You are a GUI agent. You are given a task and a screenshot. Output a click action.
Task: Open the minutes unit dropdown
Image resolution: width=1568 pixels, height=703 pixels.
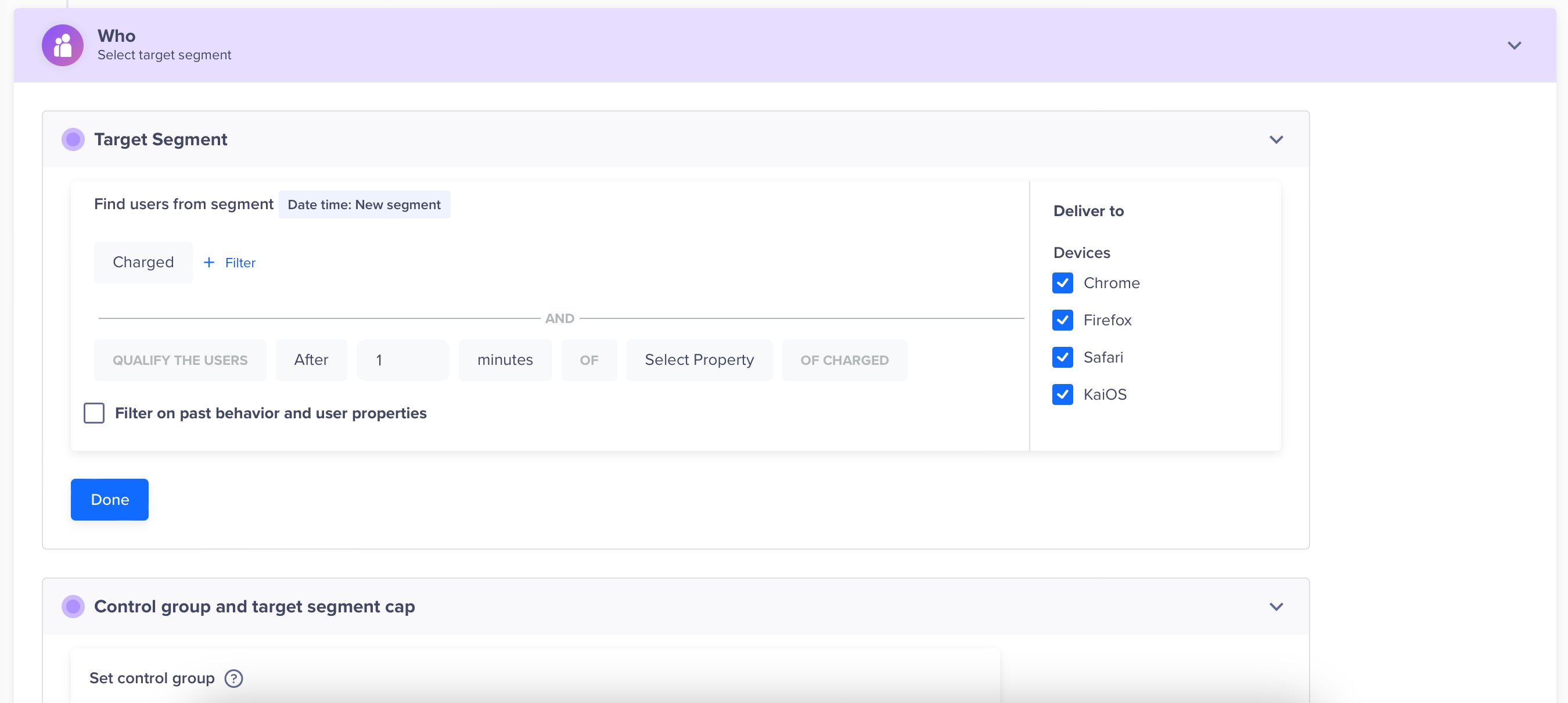coord(505,360)
